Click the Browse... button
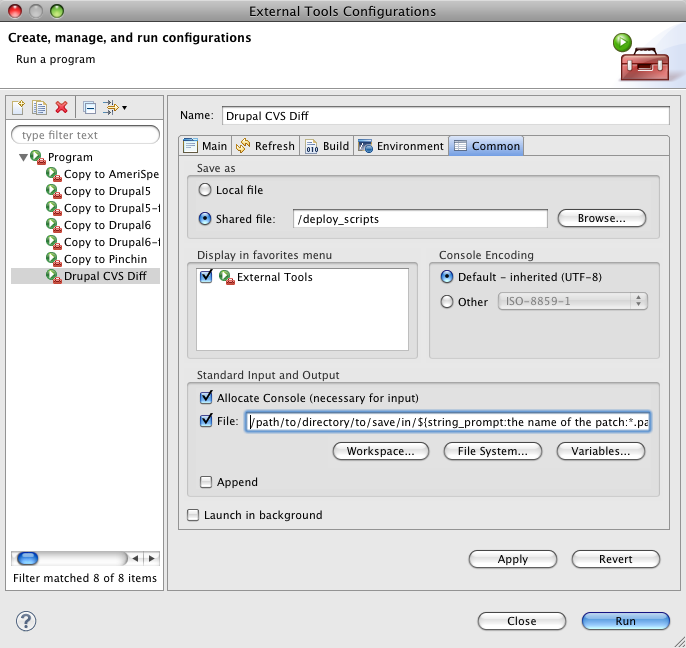The height and width of the screenshot is (648, 686). pyautogui.click(x=601, y=218)
